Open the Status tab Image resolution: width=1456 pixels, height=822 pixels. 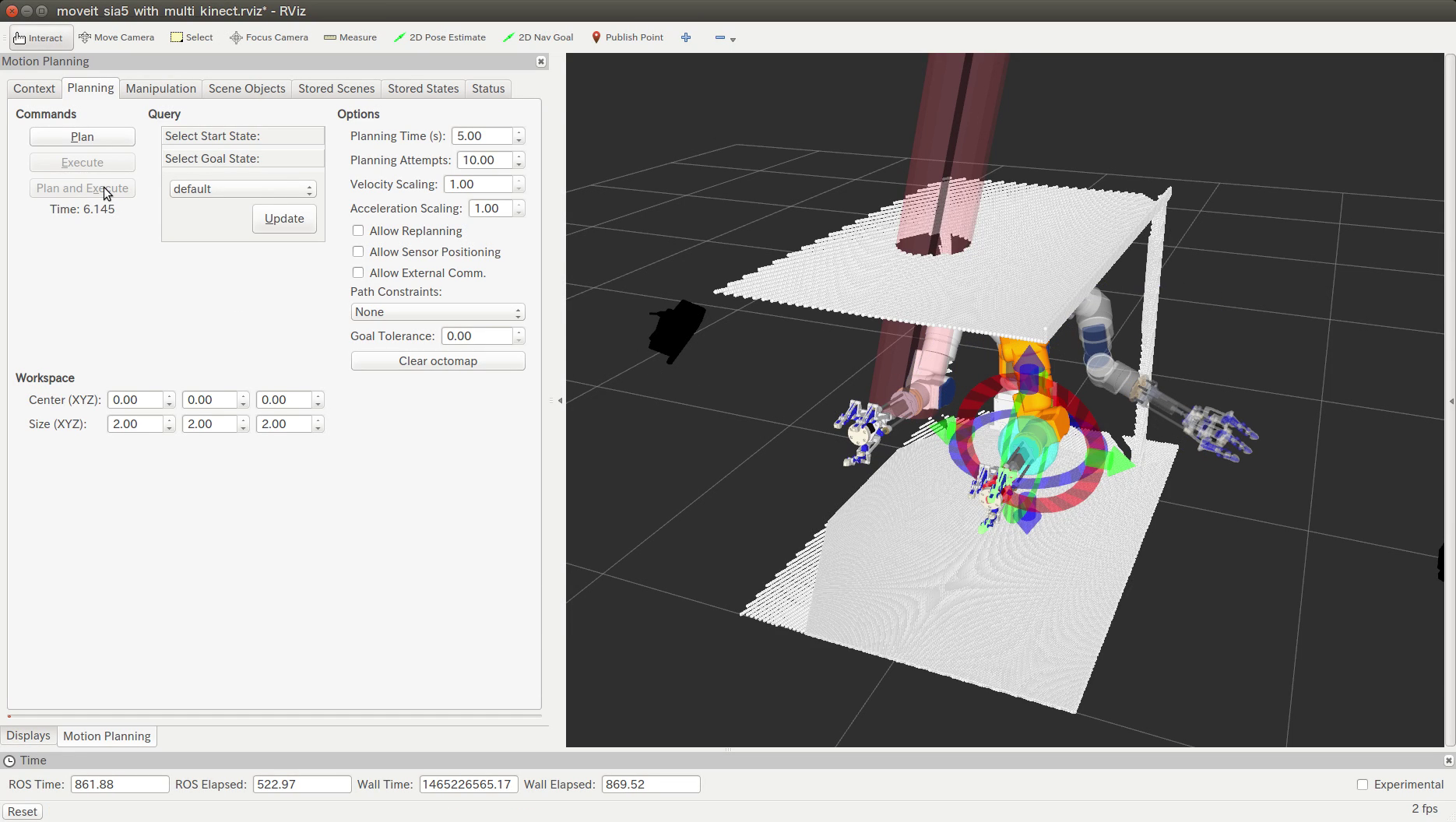pos(488,89)
